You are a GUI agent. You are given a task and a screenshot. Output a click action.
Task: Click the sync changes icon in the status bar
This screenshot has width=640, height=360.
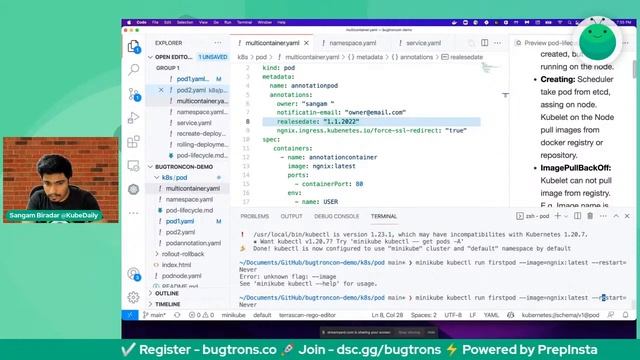[177, 315]
